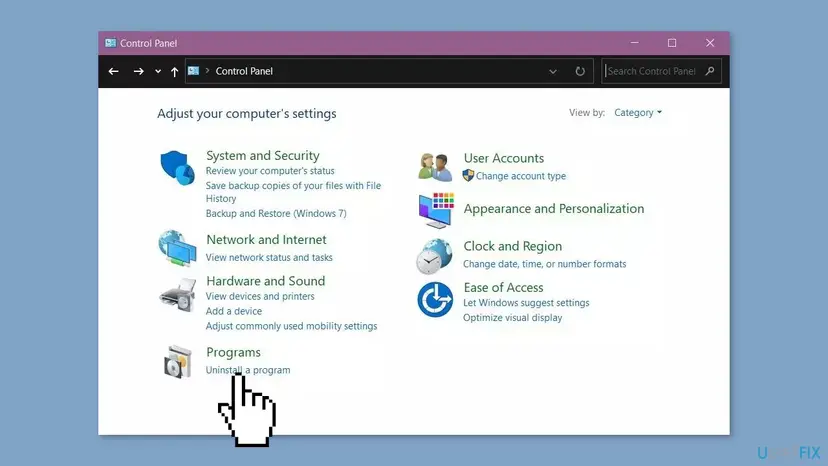Image resolution: width=828 pixels, height=466 pixels.
Task: Minimize the Control Panel window
Action: (x=634, y=43)
